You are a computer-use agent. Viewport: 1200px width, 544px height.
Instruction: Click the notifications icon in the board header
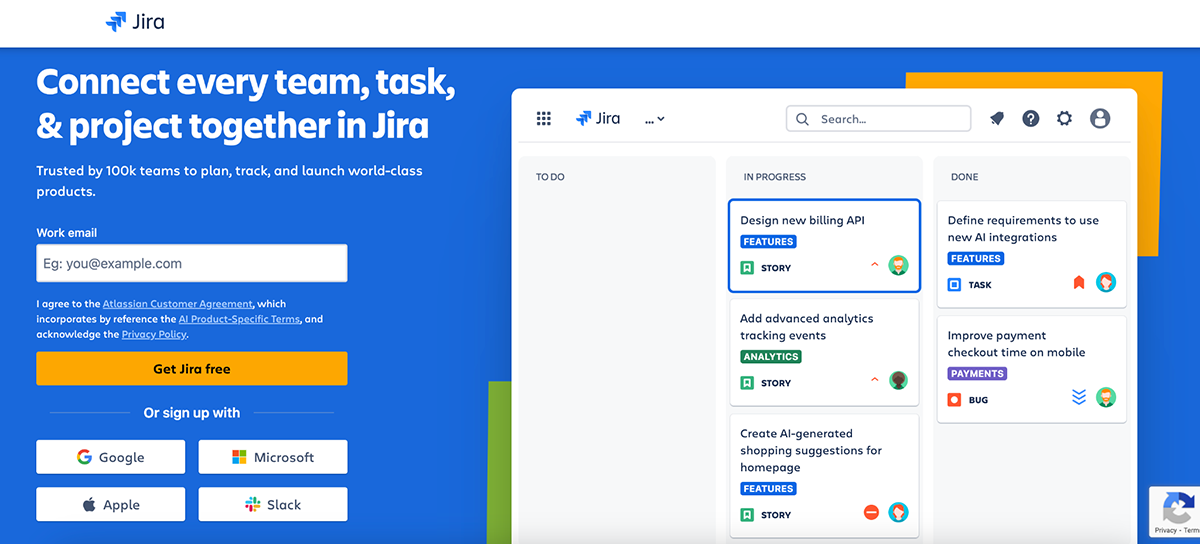[997, 119]
